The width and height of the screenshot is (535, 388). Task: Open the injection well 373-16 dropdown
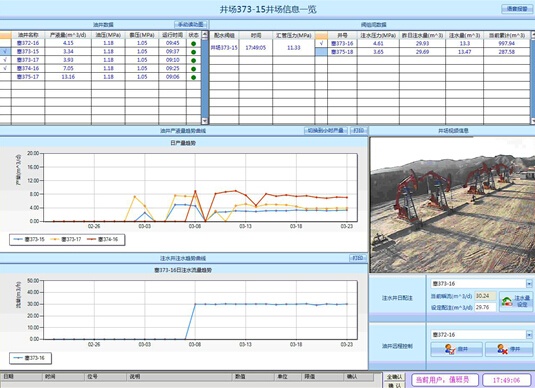coord(529,284)
